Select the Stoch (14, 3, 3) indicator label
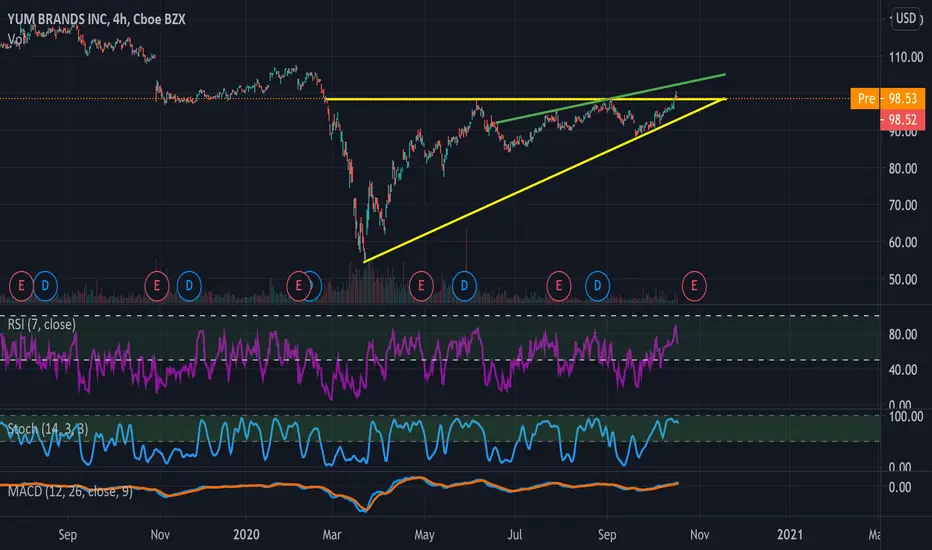932x550 pixels. point(48,429)
